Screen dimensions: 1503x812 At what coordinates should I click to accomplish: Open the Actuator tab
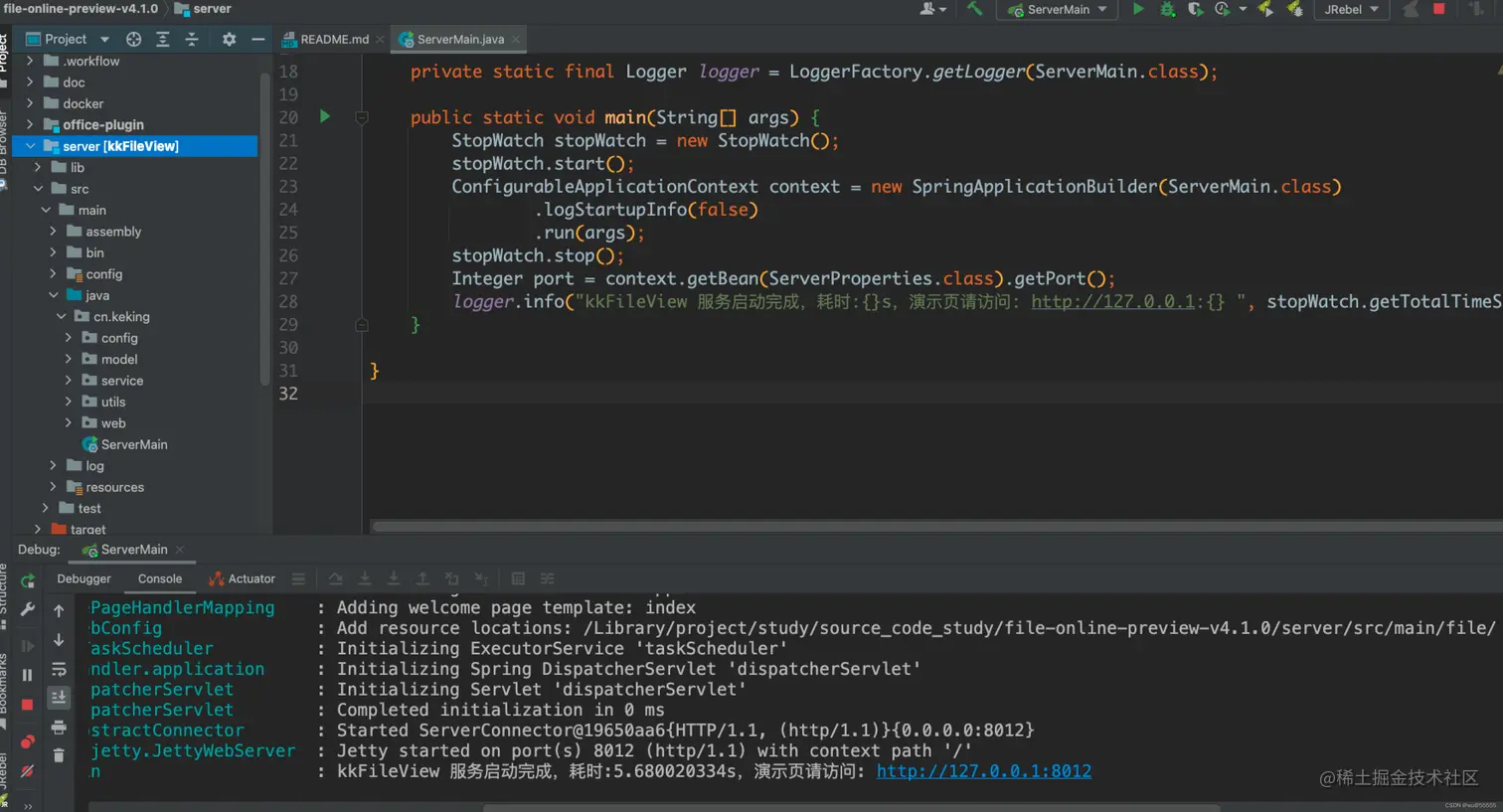point(243,578)
